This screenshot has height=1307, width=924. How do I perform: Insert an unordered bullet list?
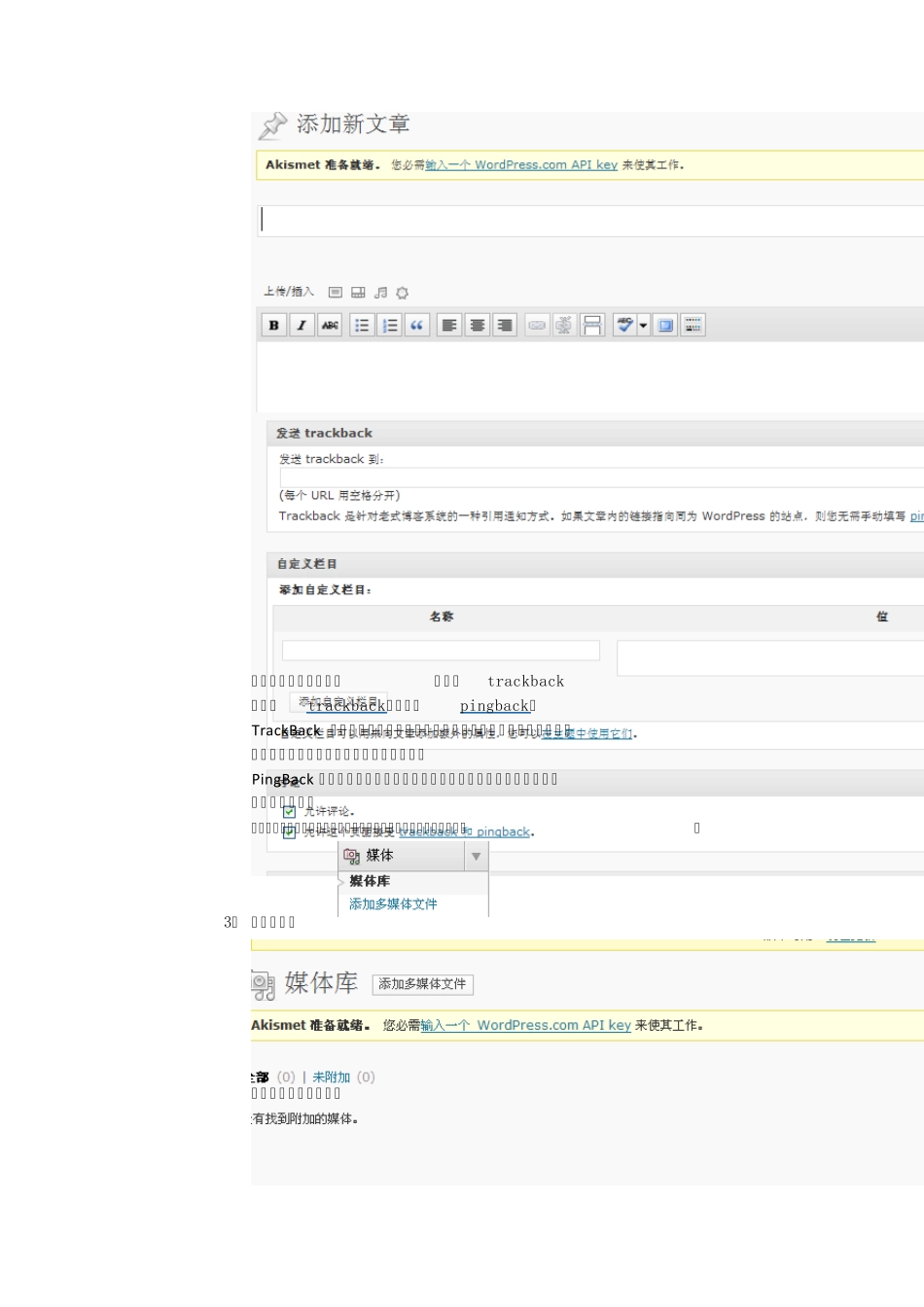tap(362, 326)
